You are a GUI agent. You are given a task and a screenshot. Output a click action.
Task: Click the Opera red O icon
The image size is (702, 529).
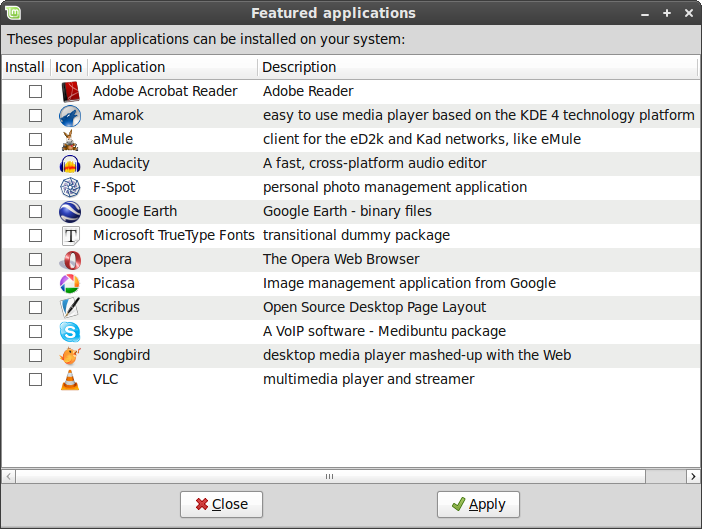(70, 260)
